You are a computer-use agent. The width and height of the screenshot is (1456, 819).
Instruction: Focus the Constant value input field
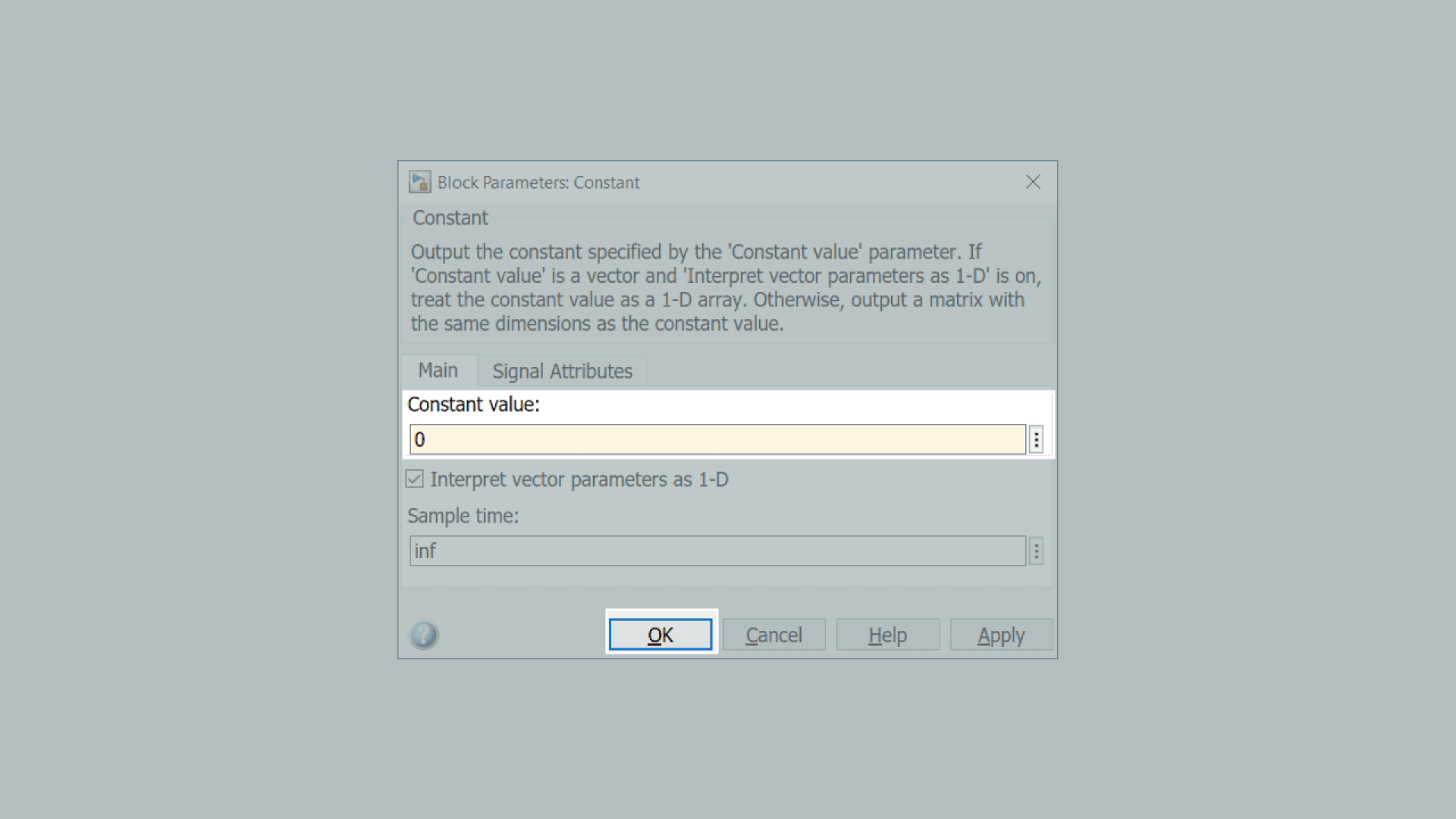click(x=717, y=439)
